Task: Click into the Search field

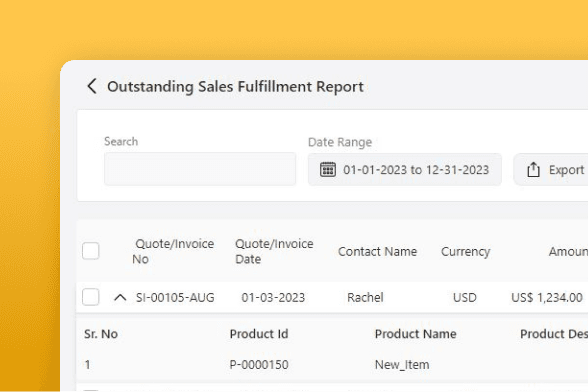Action: click(x=200, y=169)
